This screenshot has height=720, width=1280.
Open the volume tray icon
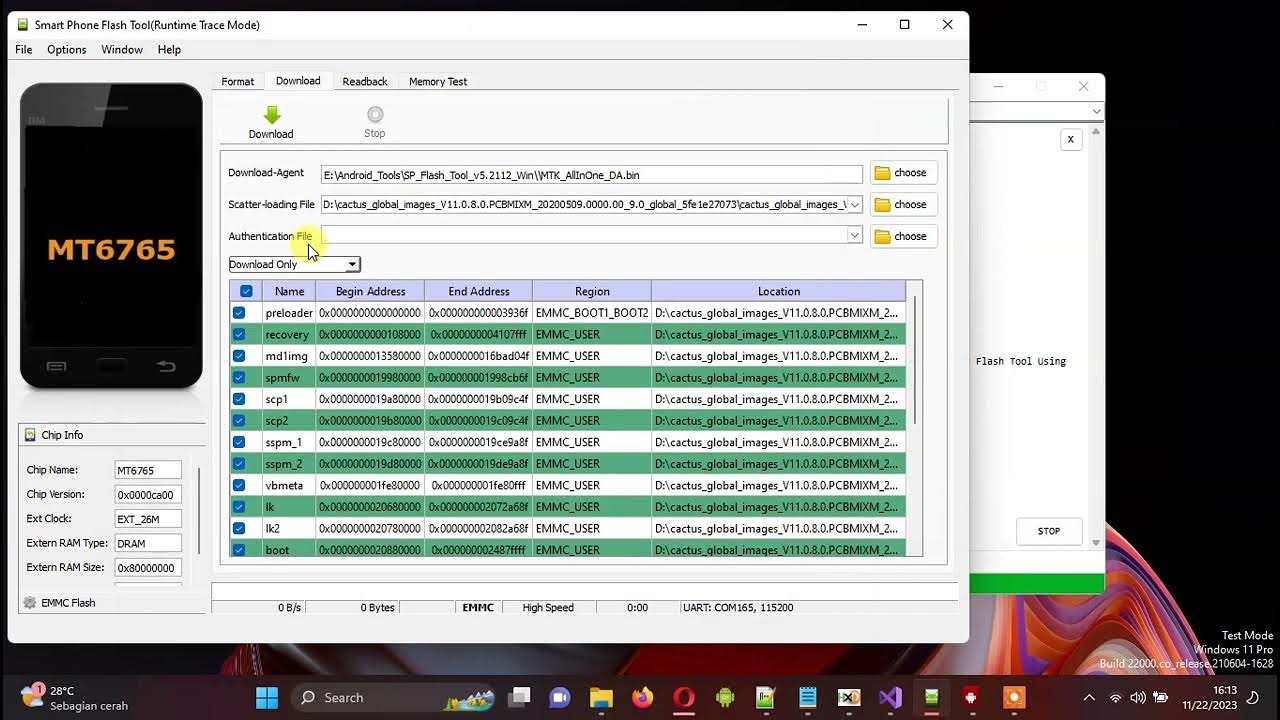pos(1138,698)
